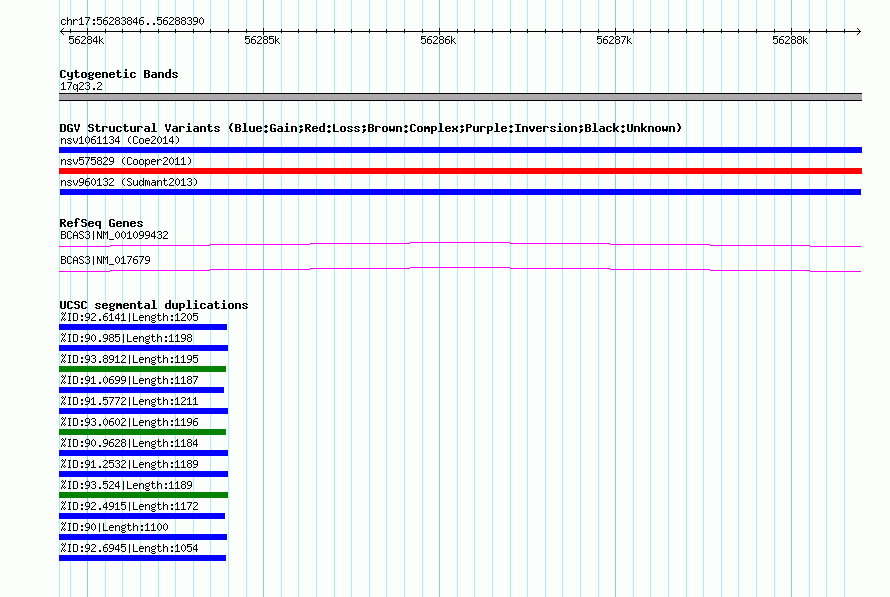Click the chr17:56283846..56288390 coordinate label
This screenshot has width=890, height=597.
[132, 22]
